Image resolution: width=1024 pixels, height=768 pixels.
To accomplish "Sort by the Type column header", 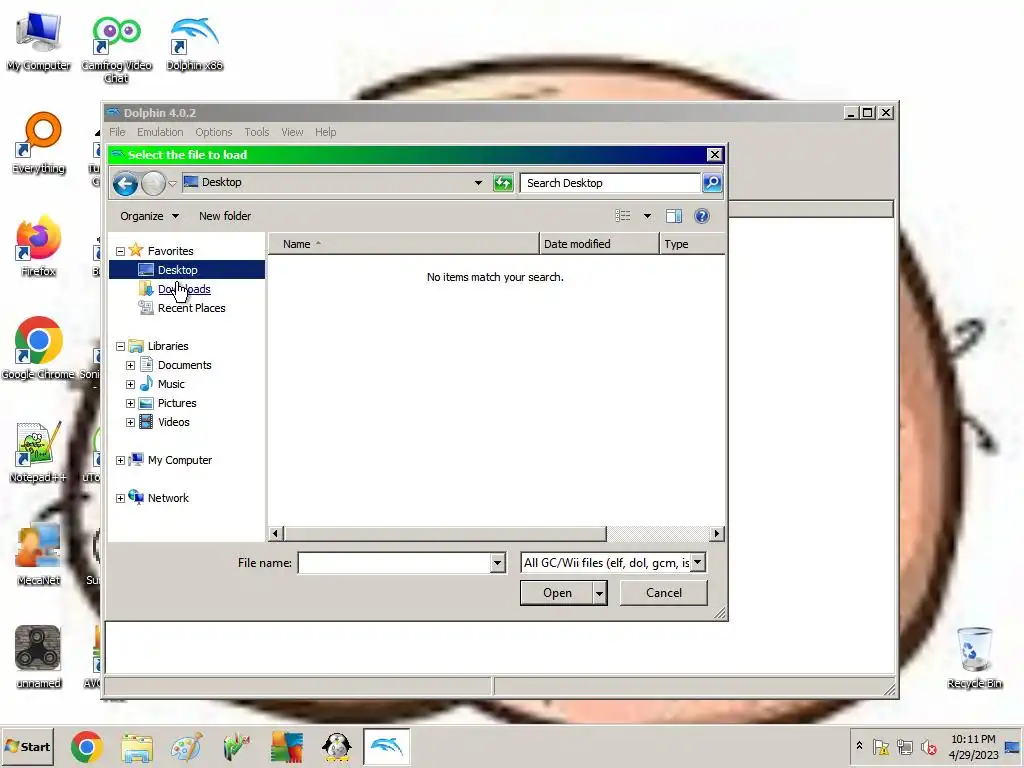I will point(693,244).
